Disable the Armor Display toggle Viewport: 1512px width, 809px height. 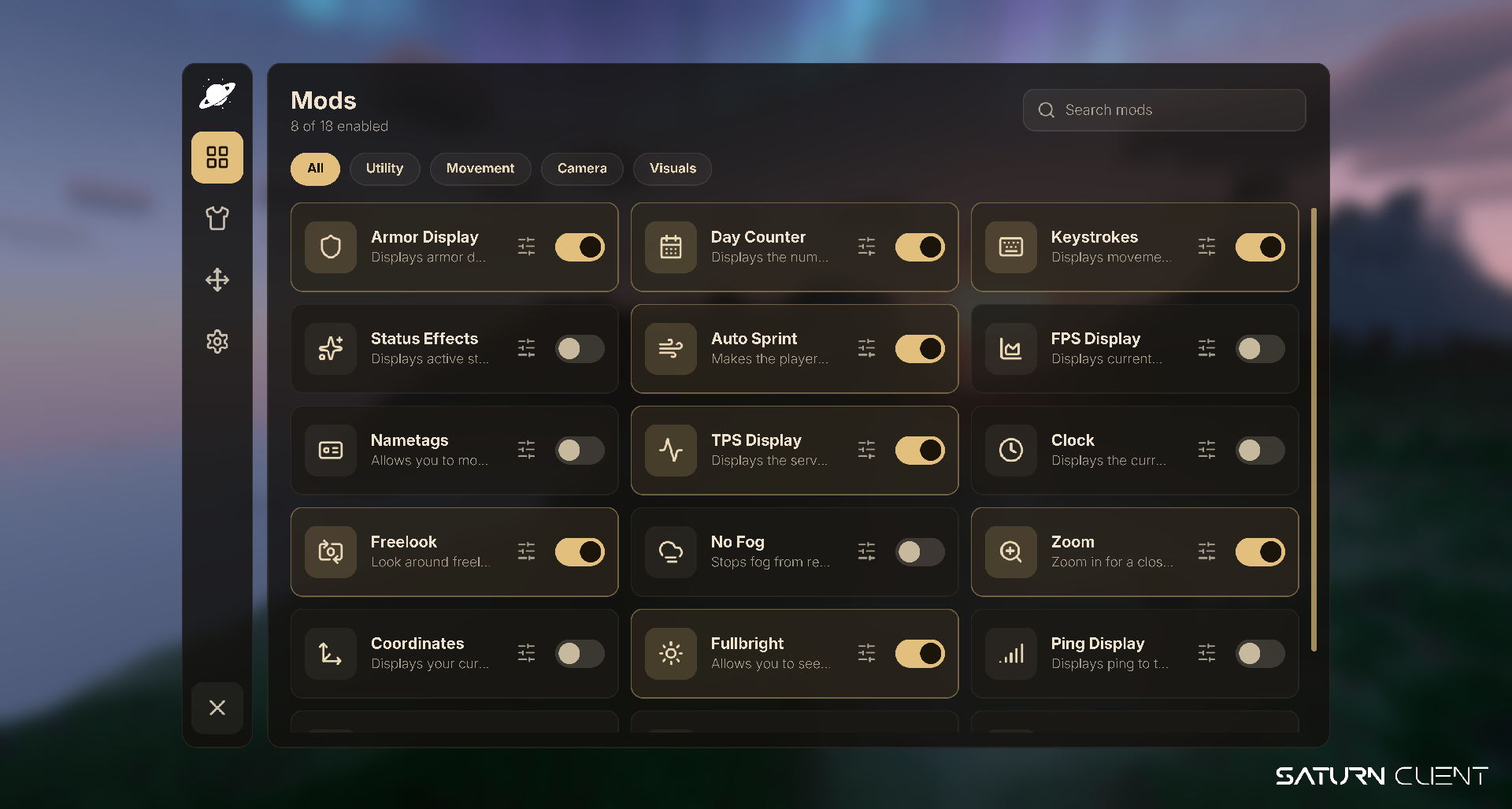(x=580, y=247)
